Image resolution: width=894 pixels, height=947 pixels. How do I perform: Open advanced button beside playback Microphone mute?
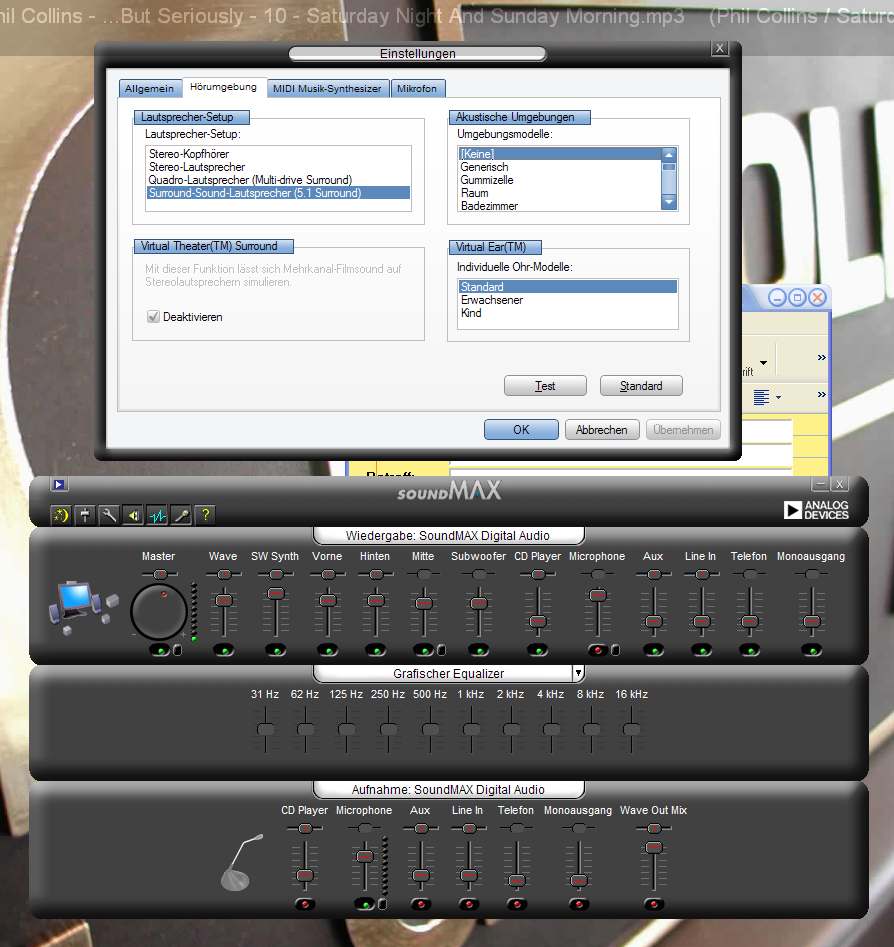click(x=615, y=650)
